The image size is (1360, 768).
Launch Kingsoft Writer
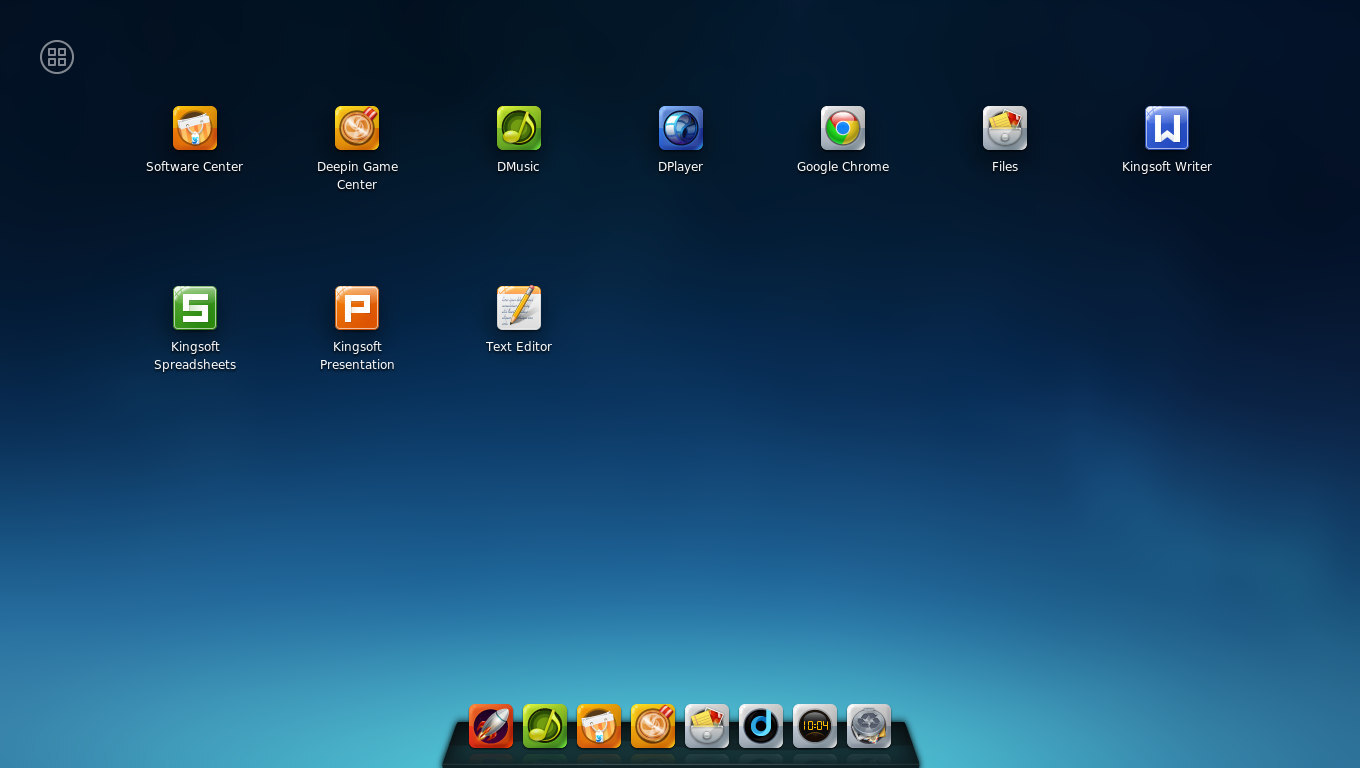[1166, 128]
